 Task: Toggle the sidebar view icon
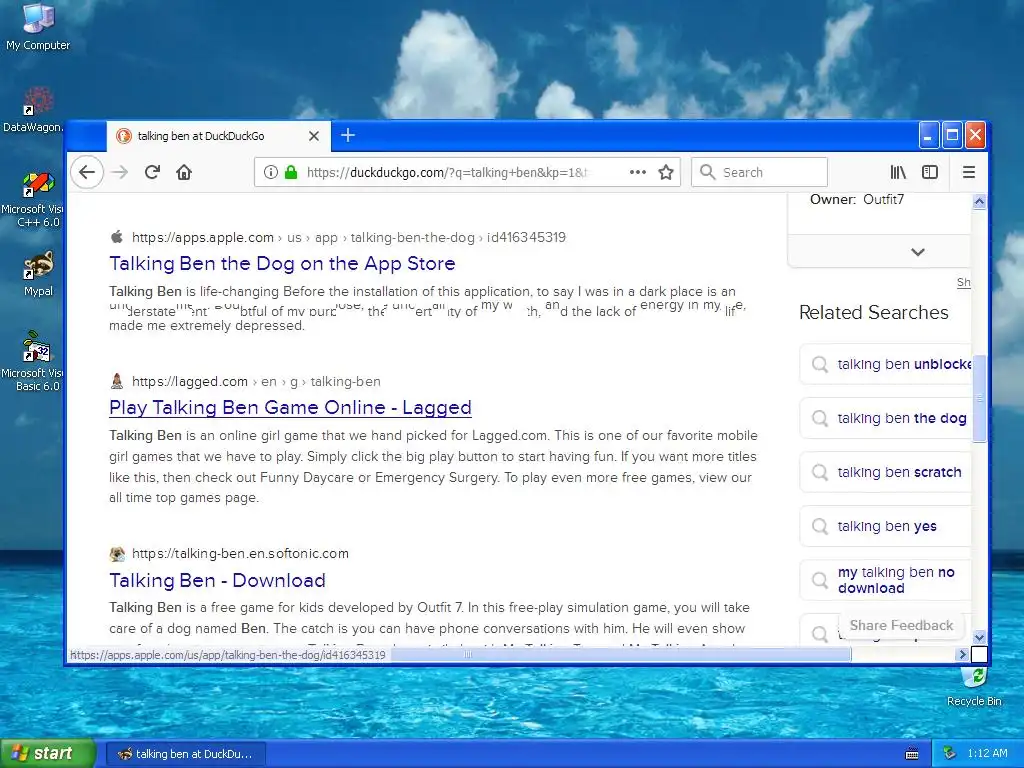pos(930,172)
